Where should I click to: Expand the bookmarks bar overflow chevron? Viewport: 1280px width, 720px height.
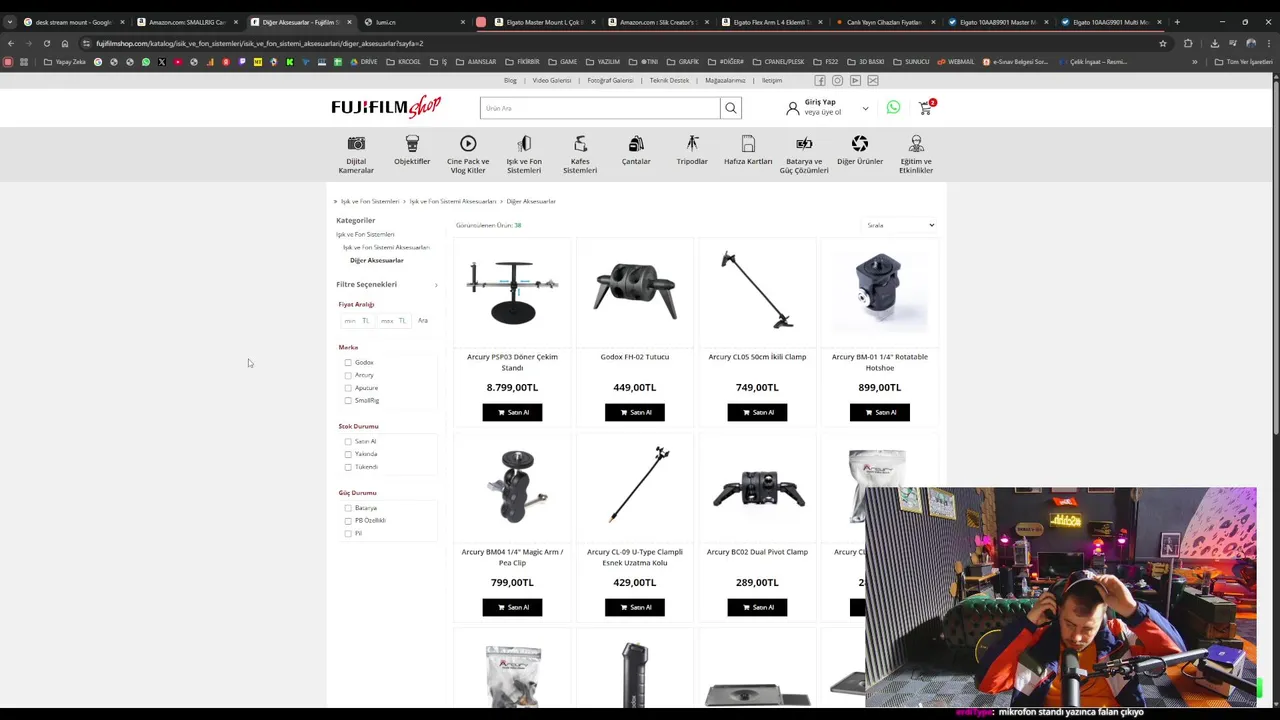(x=1194, y=62)
